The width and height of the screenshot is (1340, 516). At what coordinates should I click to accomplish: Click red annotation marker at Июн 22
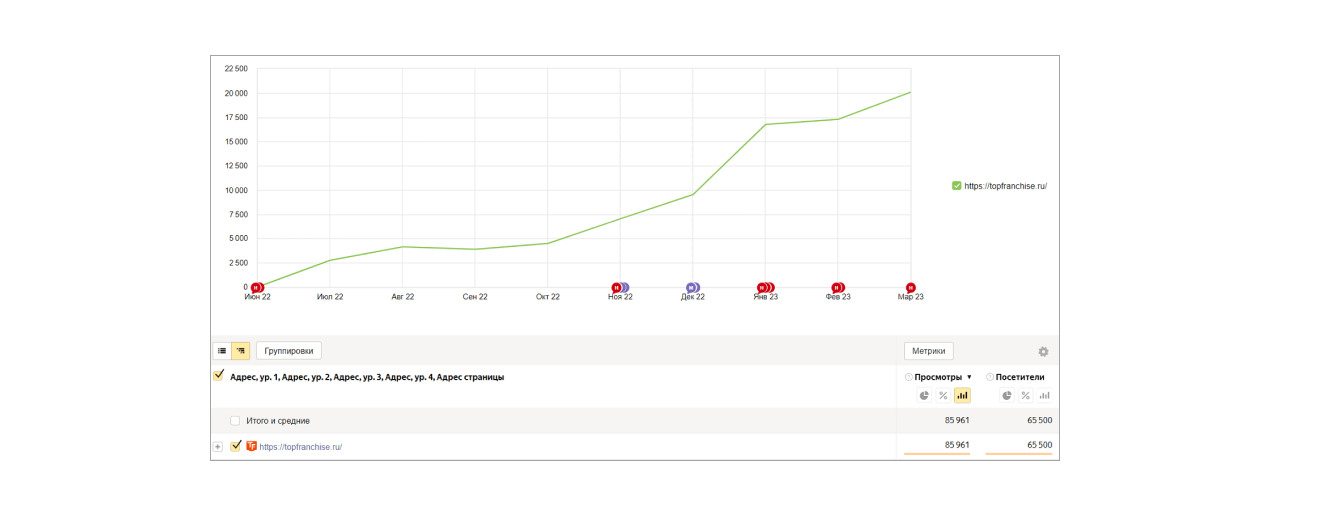click(x=257, y=288)
